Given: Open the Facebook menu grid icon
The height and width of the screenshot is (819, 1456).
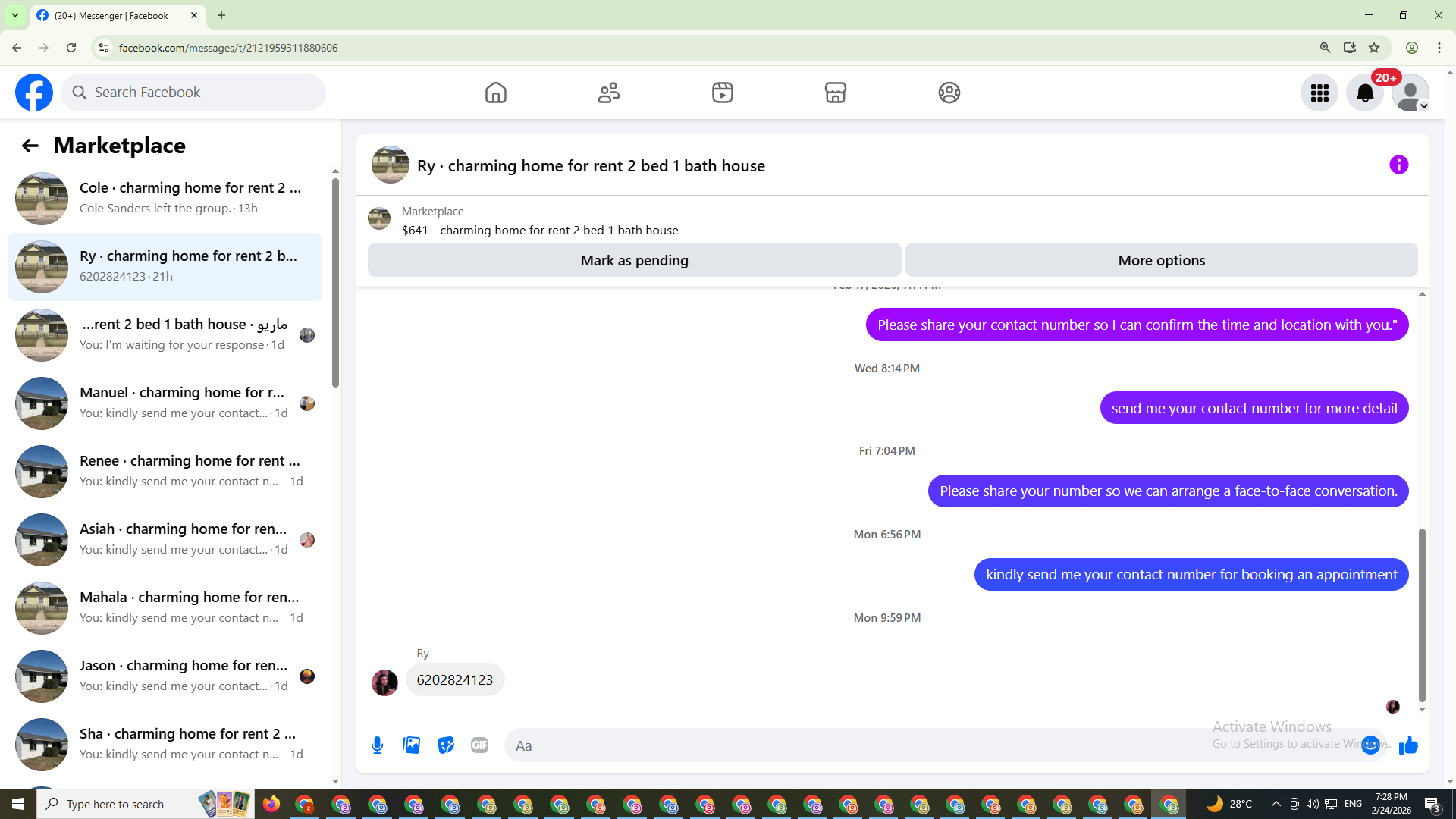Looking at the screenshot, I should (1319, 93).
